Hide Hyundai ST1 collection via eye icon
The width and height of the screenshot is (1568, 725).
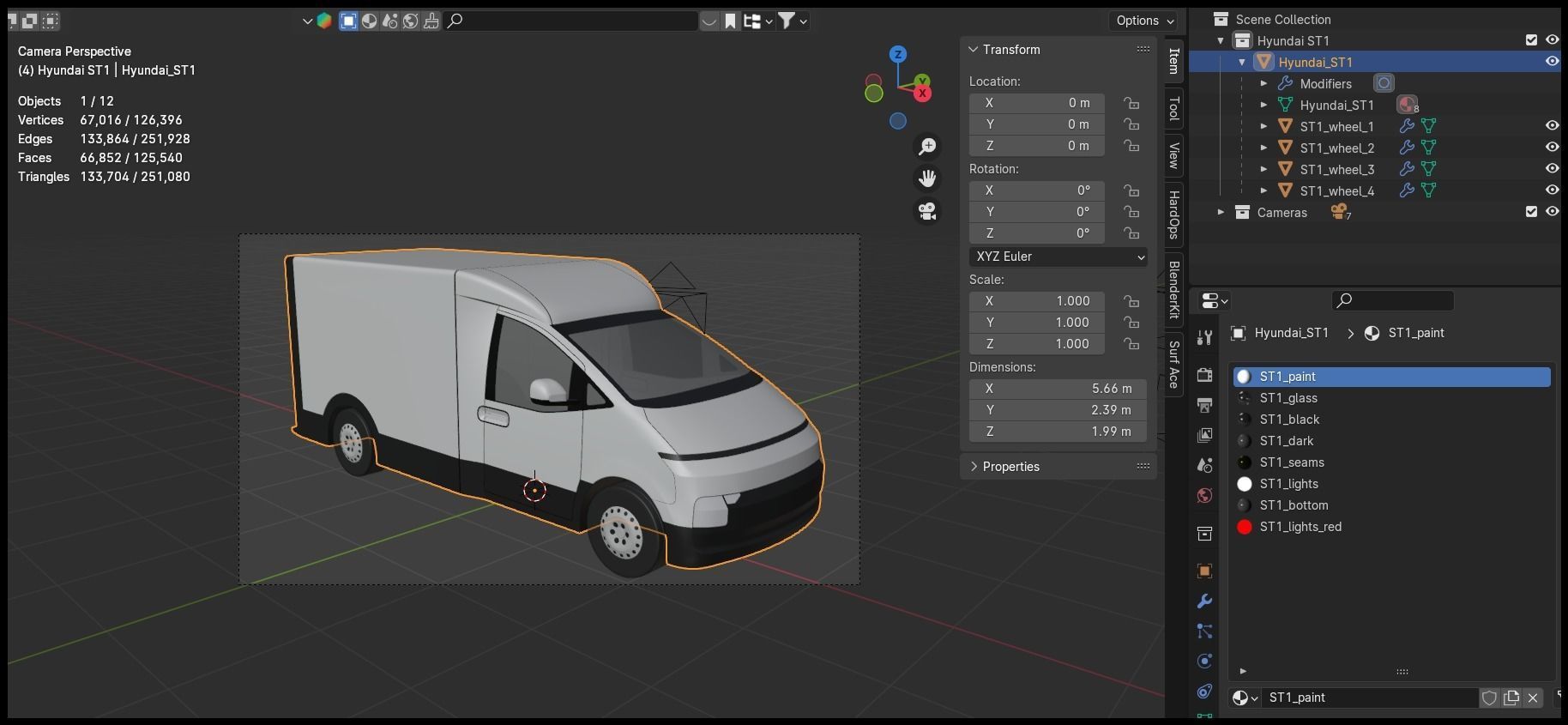click(1552, 40)
